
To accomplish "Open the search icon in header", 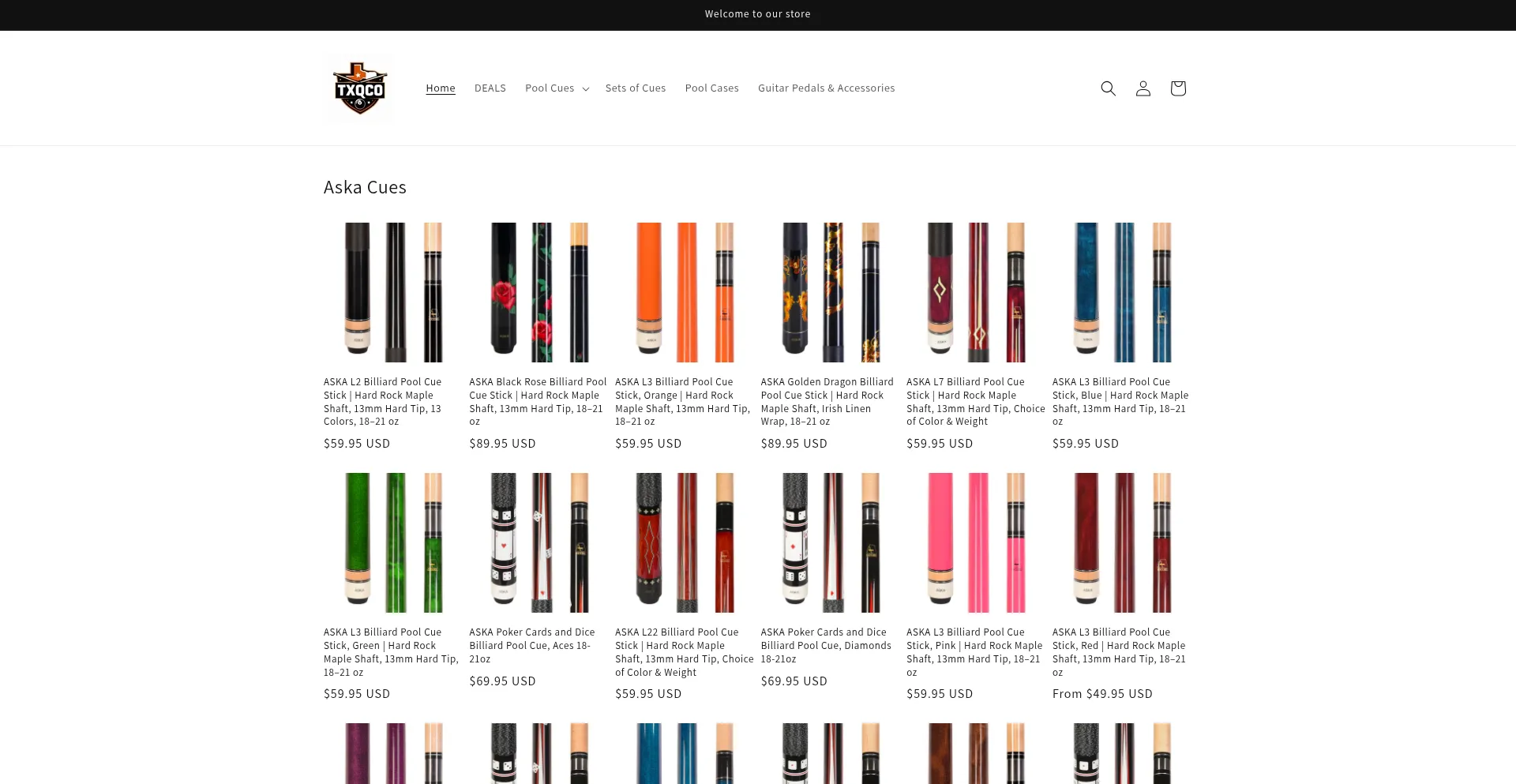I will tap(1108, 88).
